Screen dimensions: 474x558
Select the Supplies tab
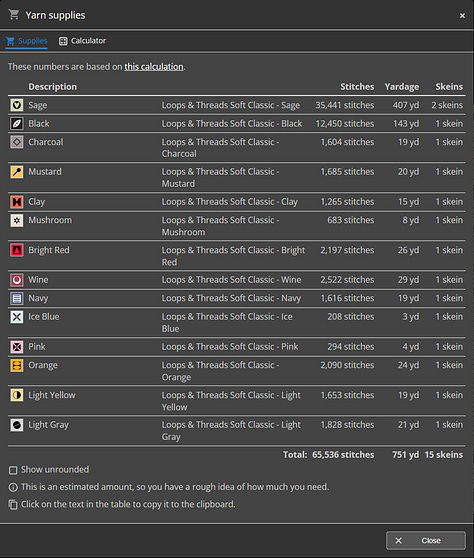[x=27, y=41]
